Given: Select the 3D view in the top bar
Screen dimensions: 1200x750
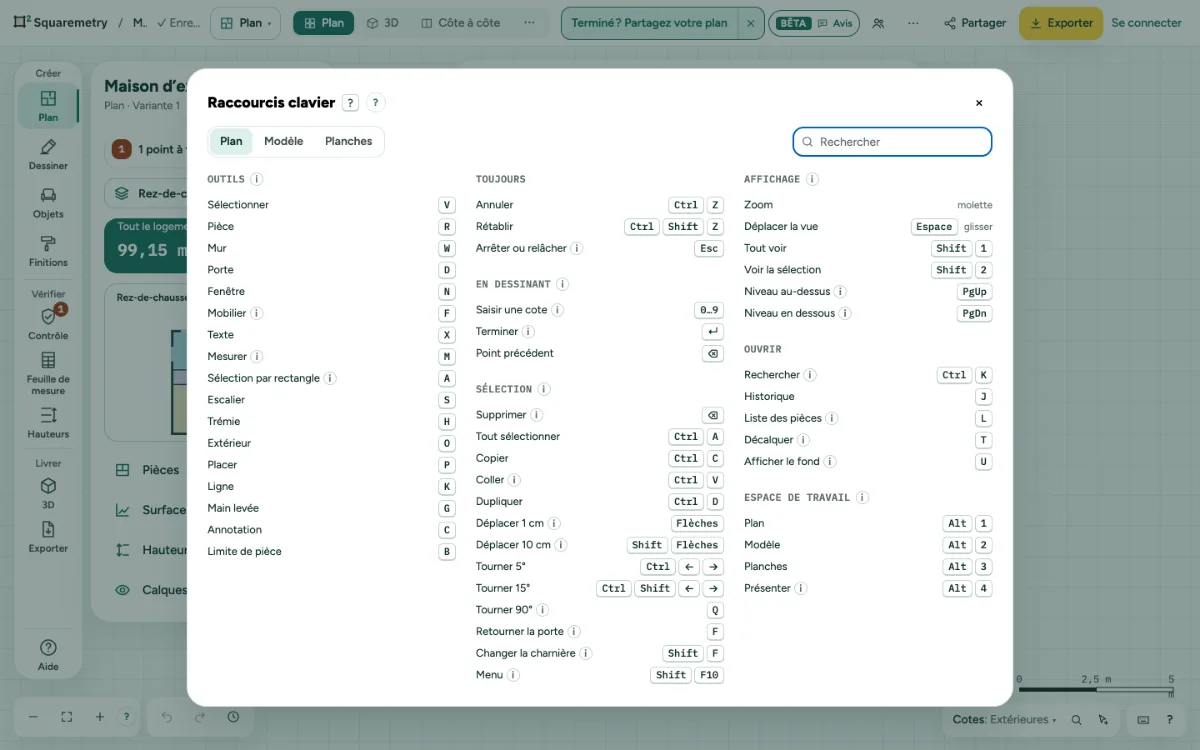Looking at the screenshot, I should [382, 23].
